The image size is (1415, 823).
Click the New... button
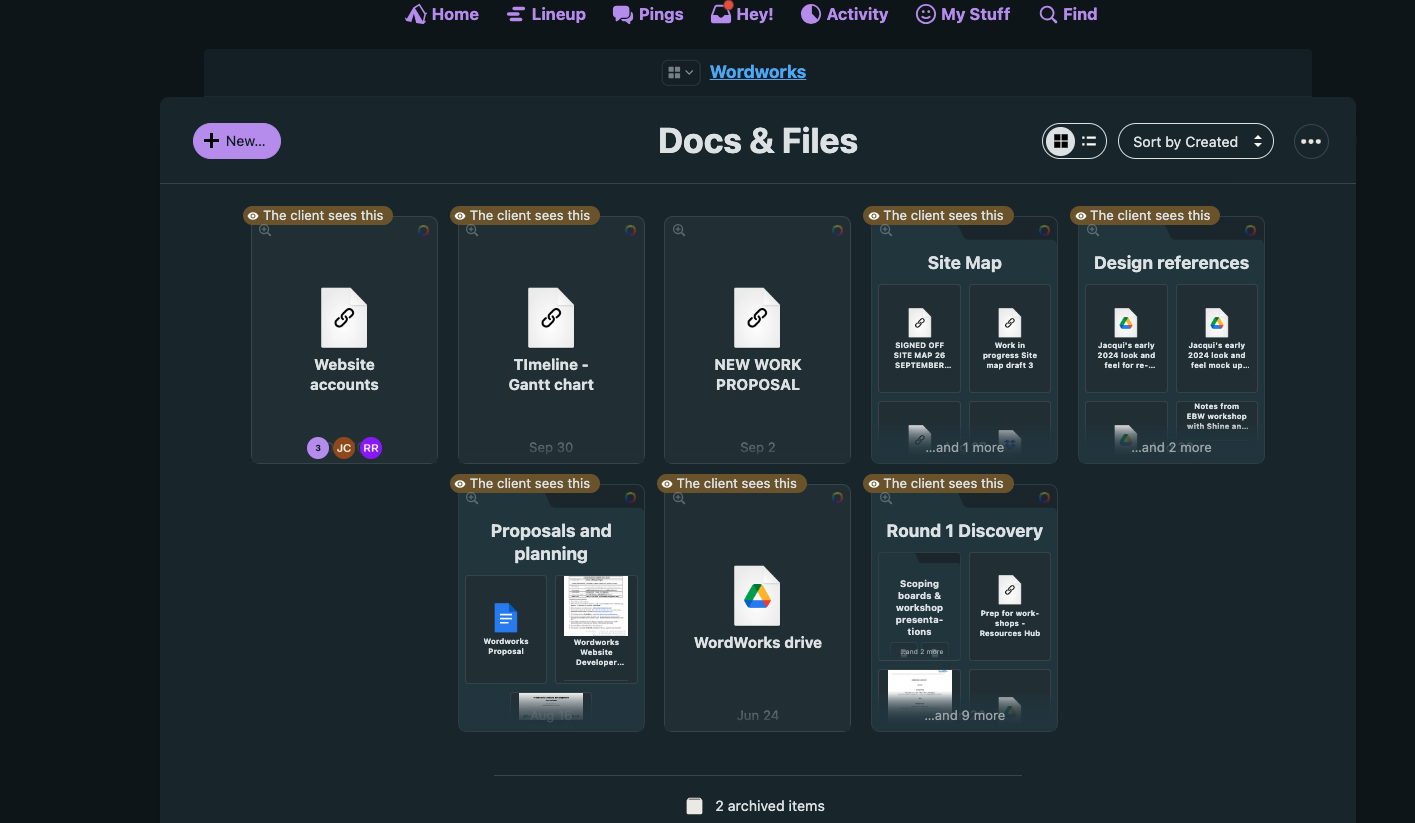click(237, 141)
